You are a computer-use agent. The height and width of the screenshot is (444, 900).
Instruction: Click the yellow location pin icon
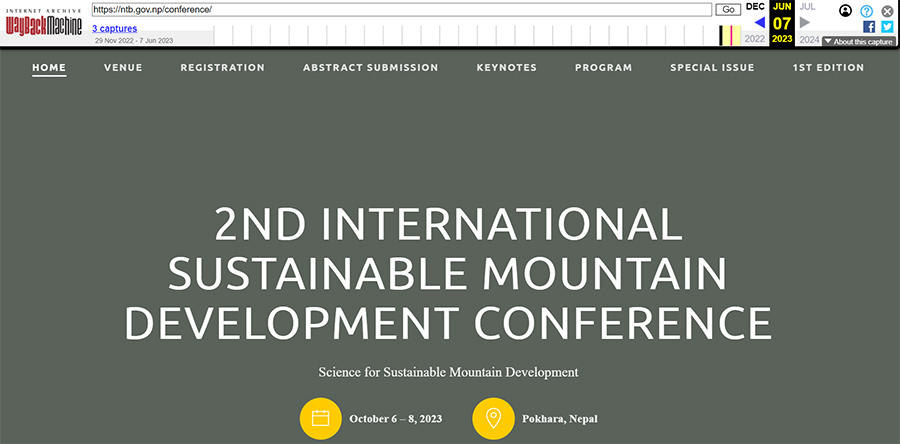pyautogui.click(x=493, y=419)
